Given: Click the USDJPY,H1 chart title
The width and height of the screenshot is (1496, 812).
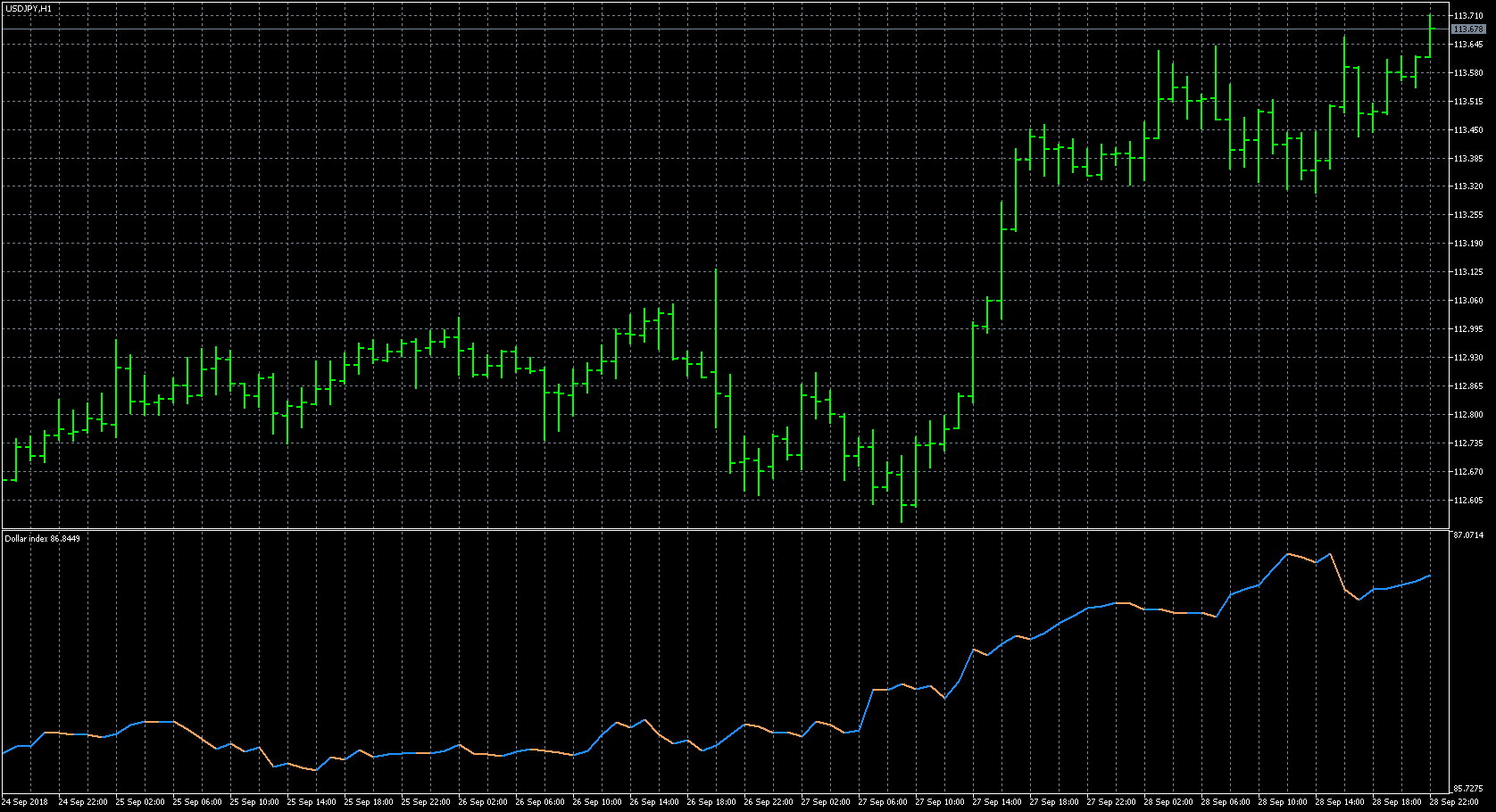Looking at the screenshot, I should 28,8.
